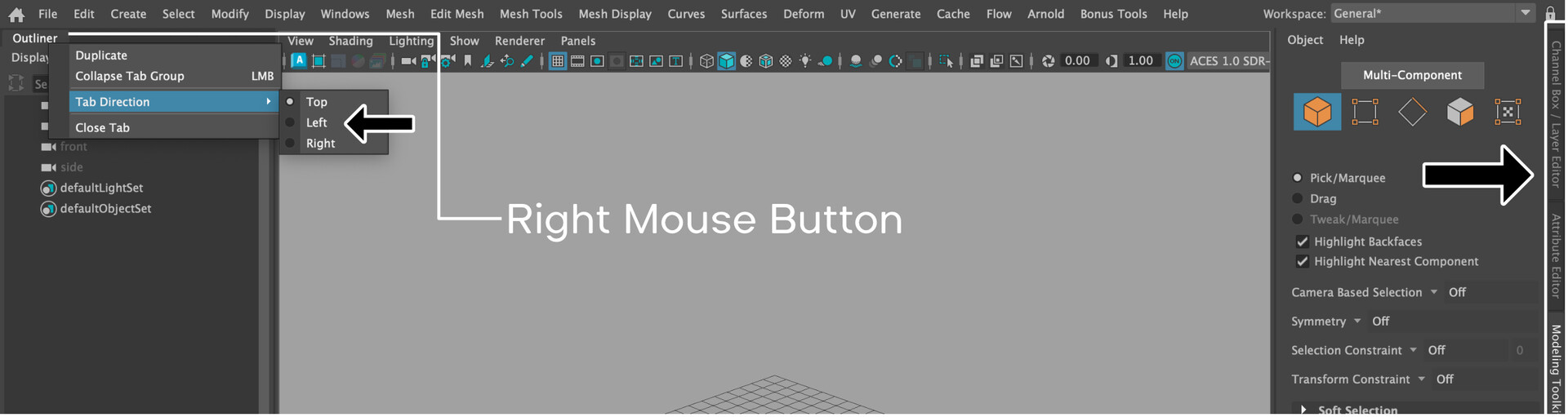Viewport: 1568px width, 417px height.
Task: Open the viewport Shading menu
Action: coord(350,41)
